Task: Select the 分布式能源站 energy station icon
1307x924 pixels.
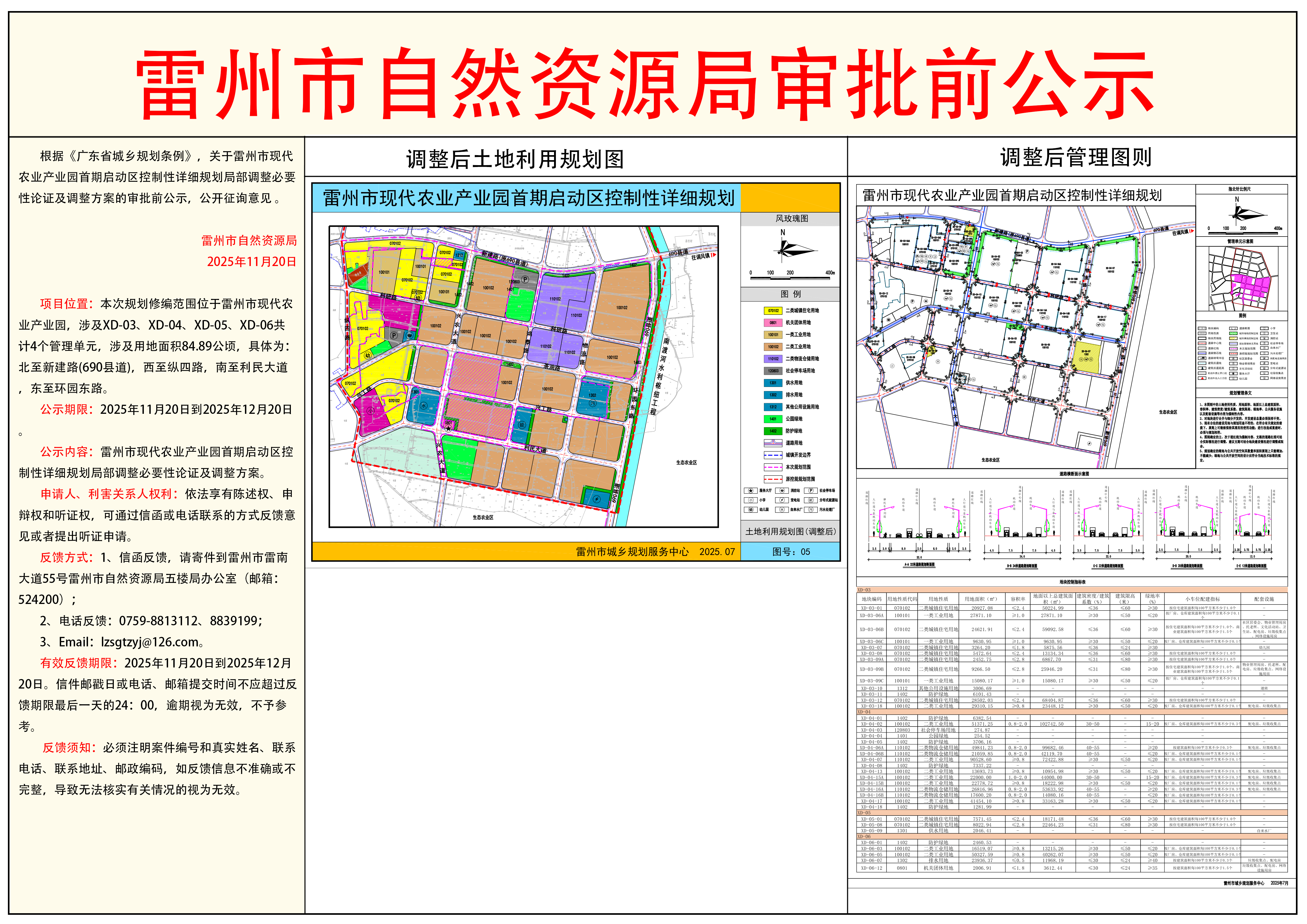Action: coord(811,500)
